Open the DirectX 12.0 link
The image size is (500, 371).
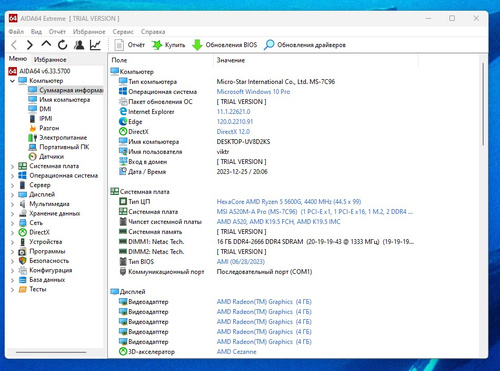233,132
